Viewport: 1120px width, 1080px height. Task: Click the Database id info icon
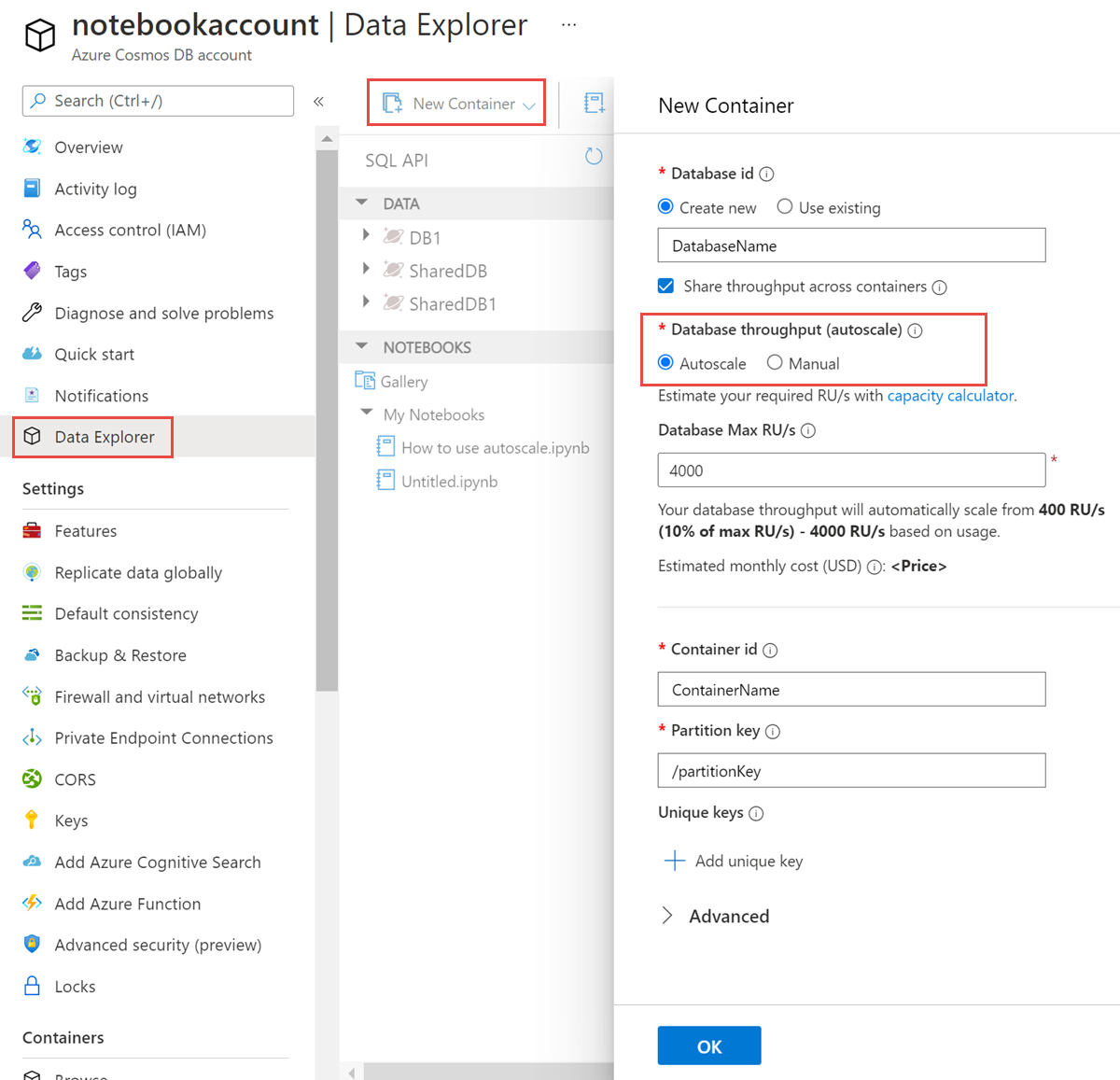[766, 174]
